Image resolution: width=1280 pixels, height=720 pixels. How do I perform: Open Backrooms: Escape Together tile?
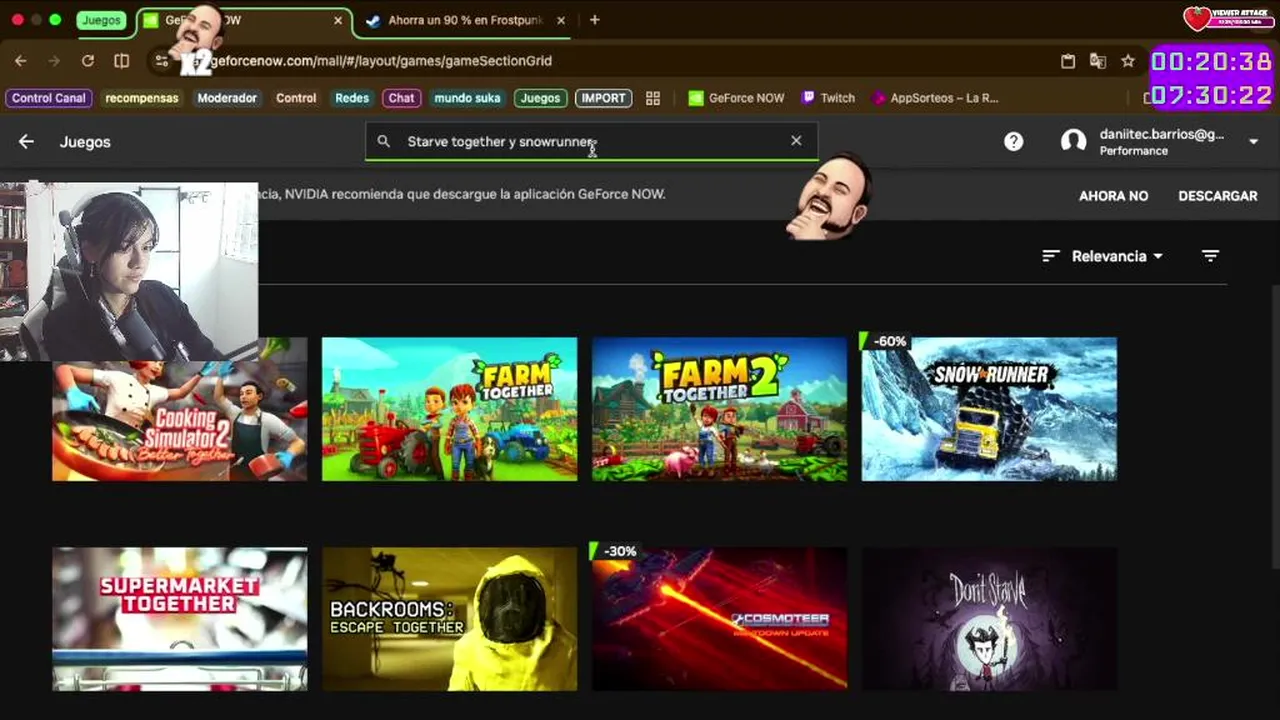point(449,619)
